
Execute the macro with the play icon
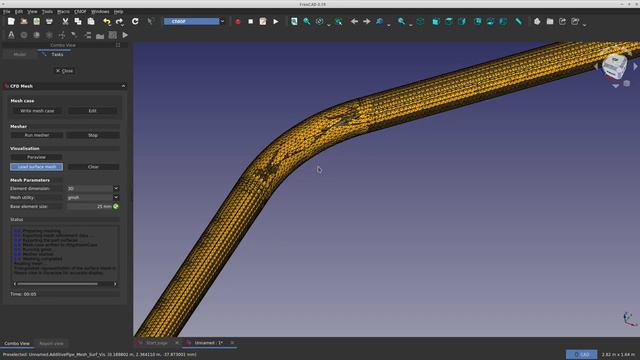coord(276,21)
